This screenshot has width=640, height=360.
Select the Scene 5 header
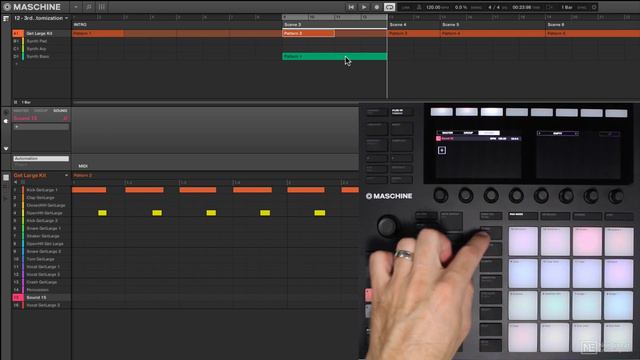point(451,25)
